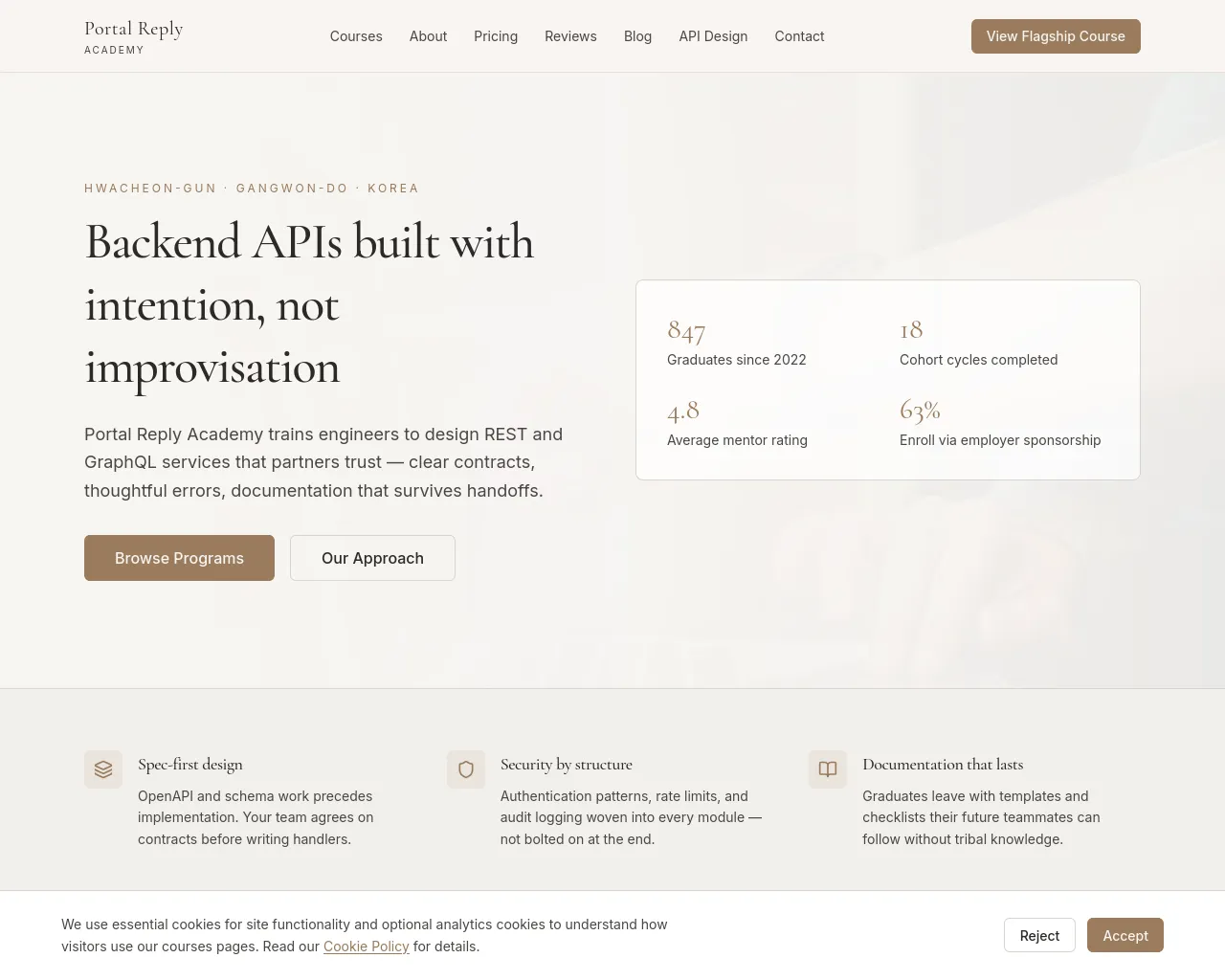Open the Courses menu item
Screen dimensions: 1225x980
tap(356, 36)
